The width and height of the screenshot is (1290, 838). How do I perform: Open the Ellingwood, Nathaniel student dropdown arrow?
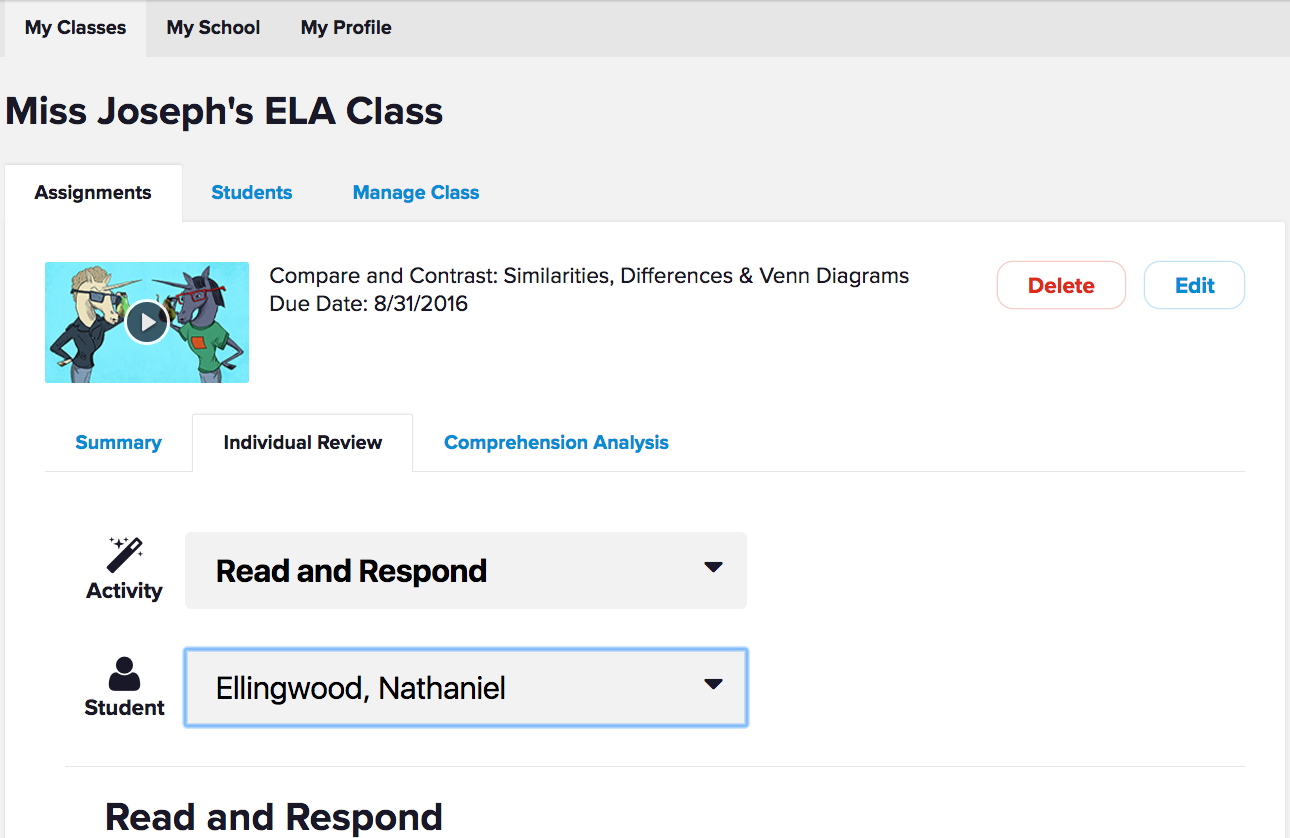[713, 685]
